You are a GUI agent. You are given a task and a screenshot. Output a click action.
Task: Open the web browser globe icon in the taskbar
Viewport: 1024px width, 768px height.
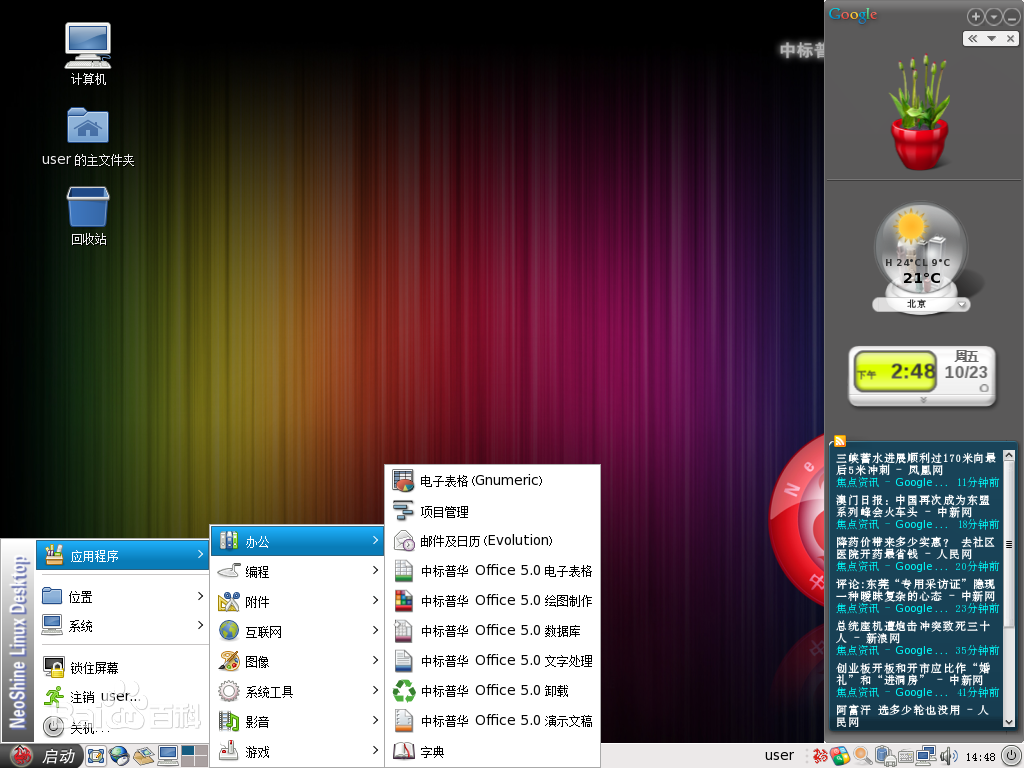[120, 756]
